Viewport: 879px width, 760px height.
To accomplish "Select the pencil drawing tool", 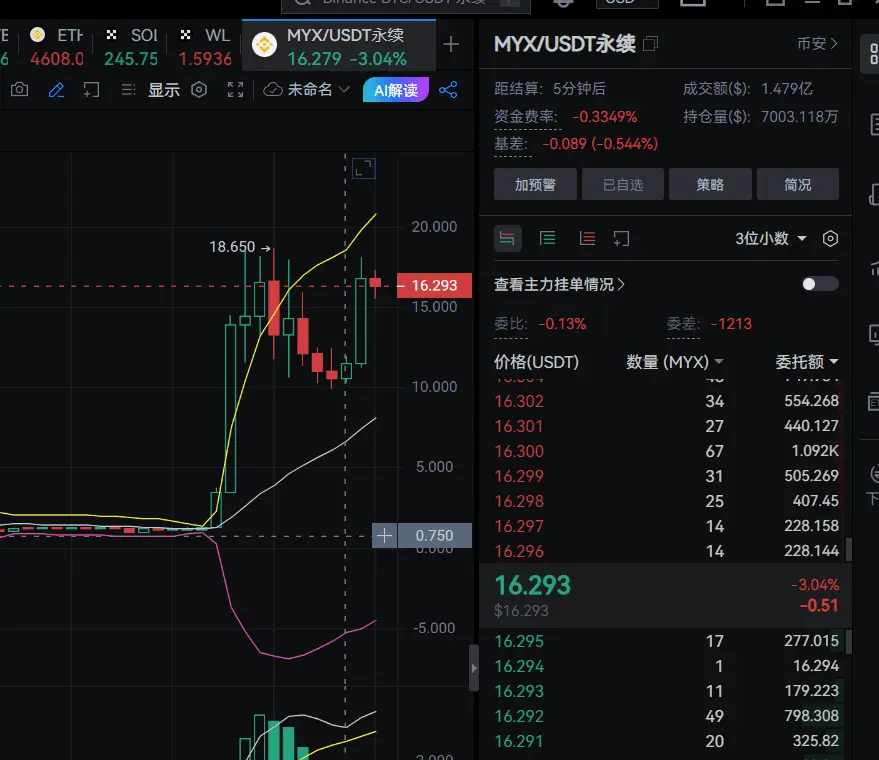I will pos(56,90).
